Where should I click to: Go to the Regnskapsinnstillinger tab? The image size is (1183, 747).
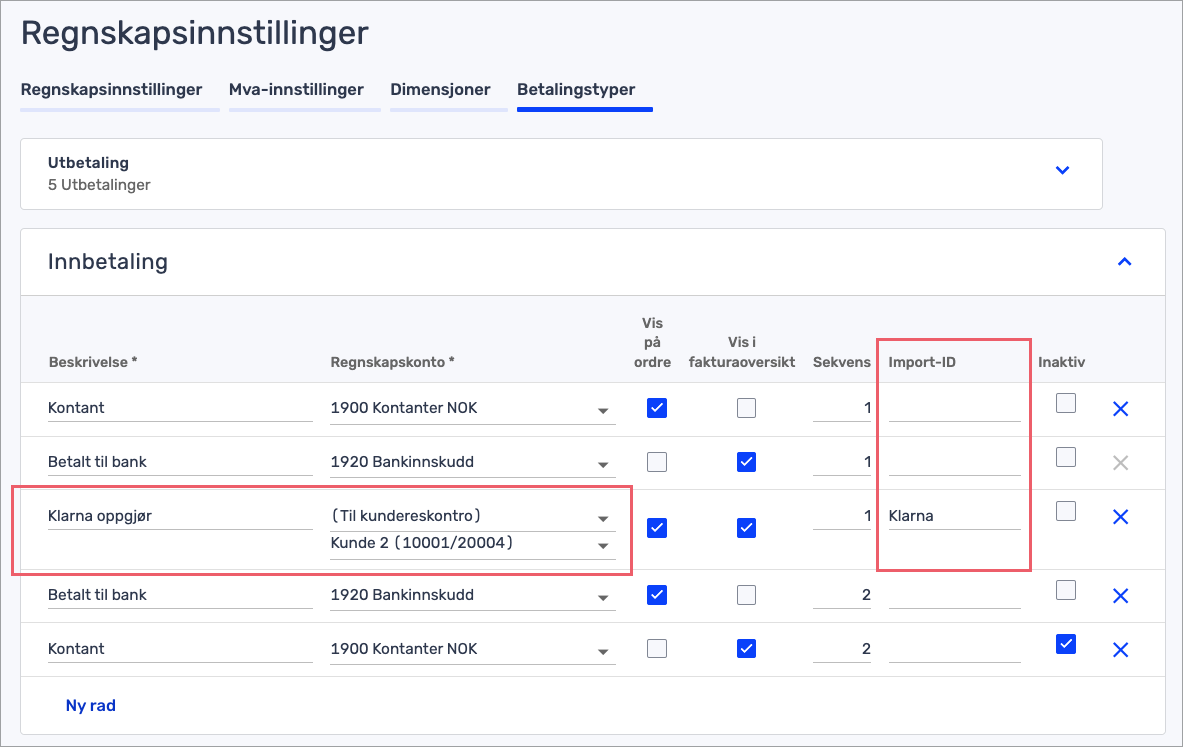click(x=111, y=90)
